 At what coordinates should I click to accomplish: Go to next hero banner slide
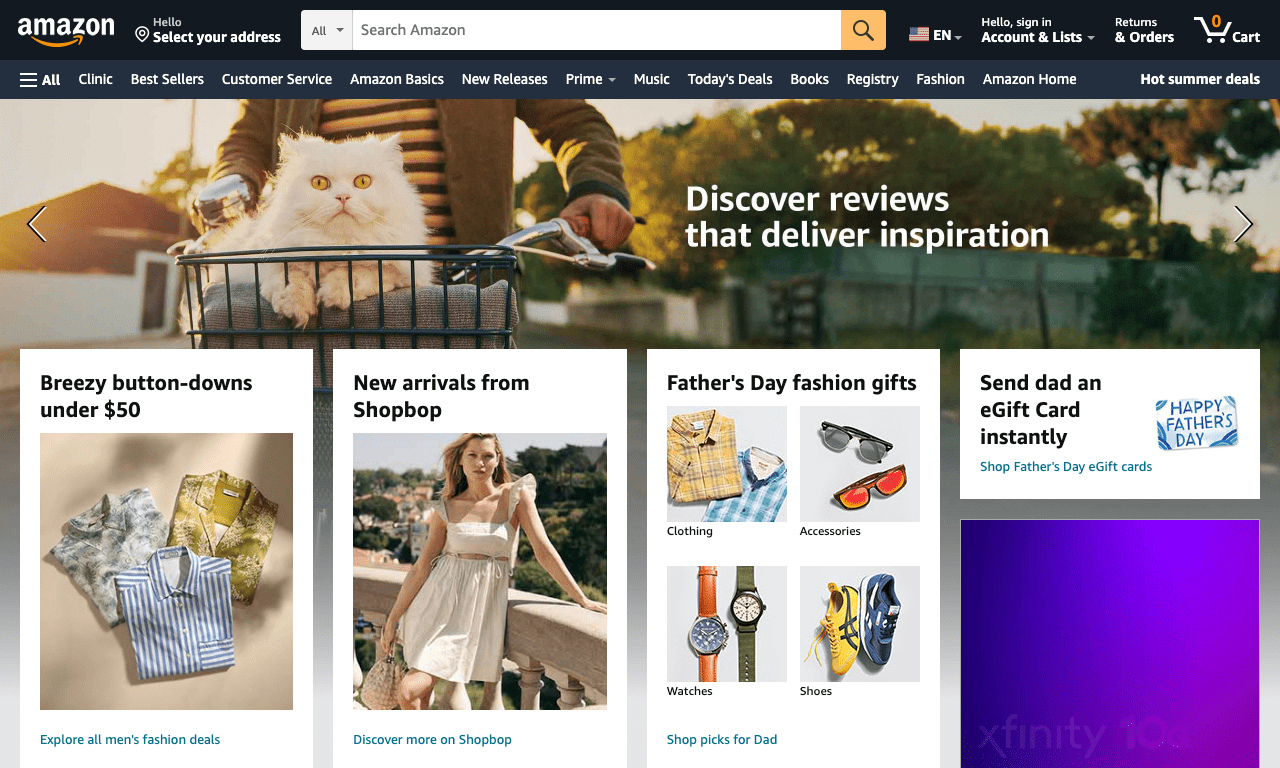pos(1243,224)
